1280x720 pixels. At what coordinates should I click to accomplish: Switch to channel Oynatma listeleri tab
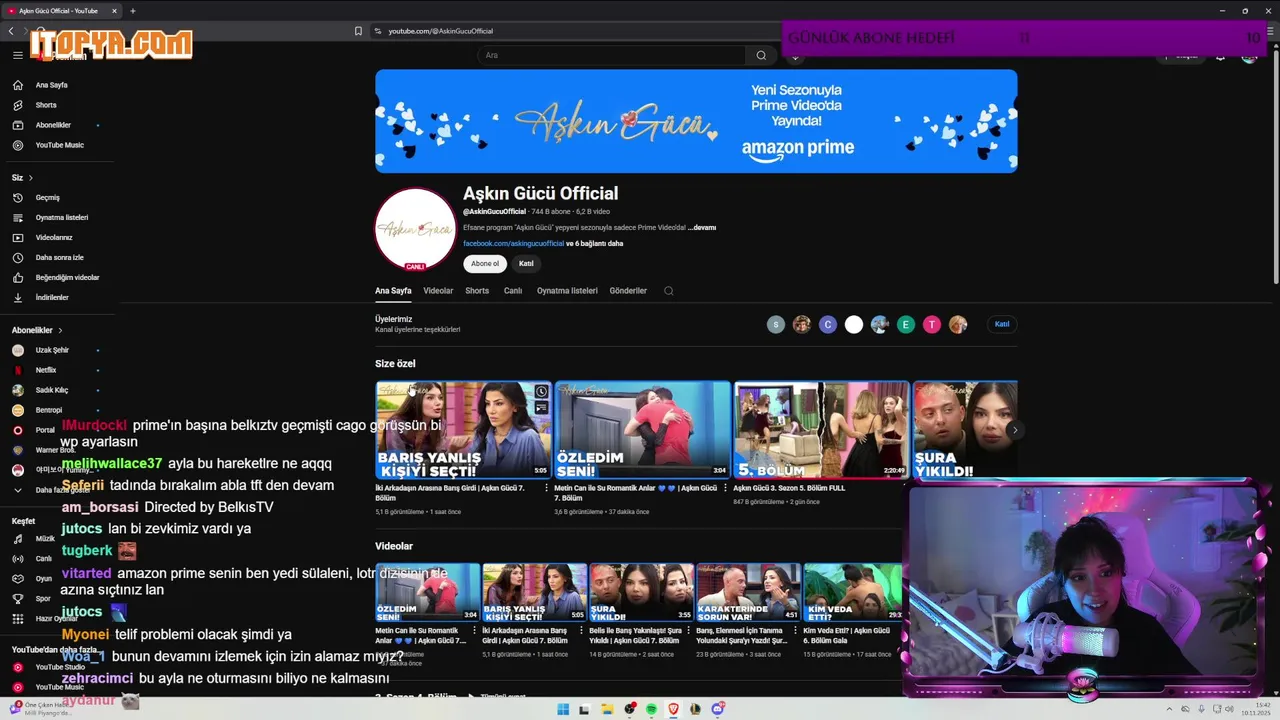(x=567, y=291)
